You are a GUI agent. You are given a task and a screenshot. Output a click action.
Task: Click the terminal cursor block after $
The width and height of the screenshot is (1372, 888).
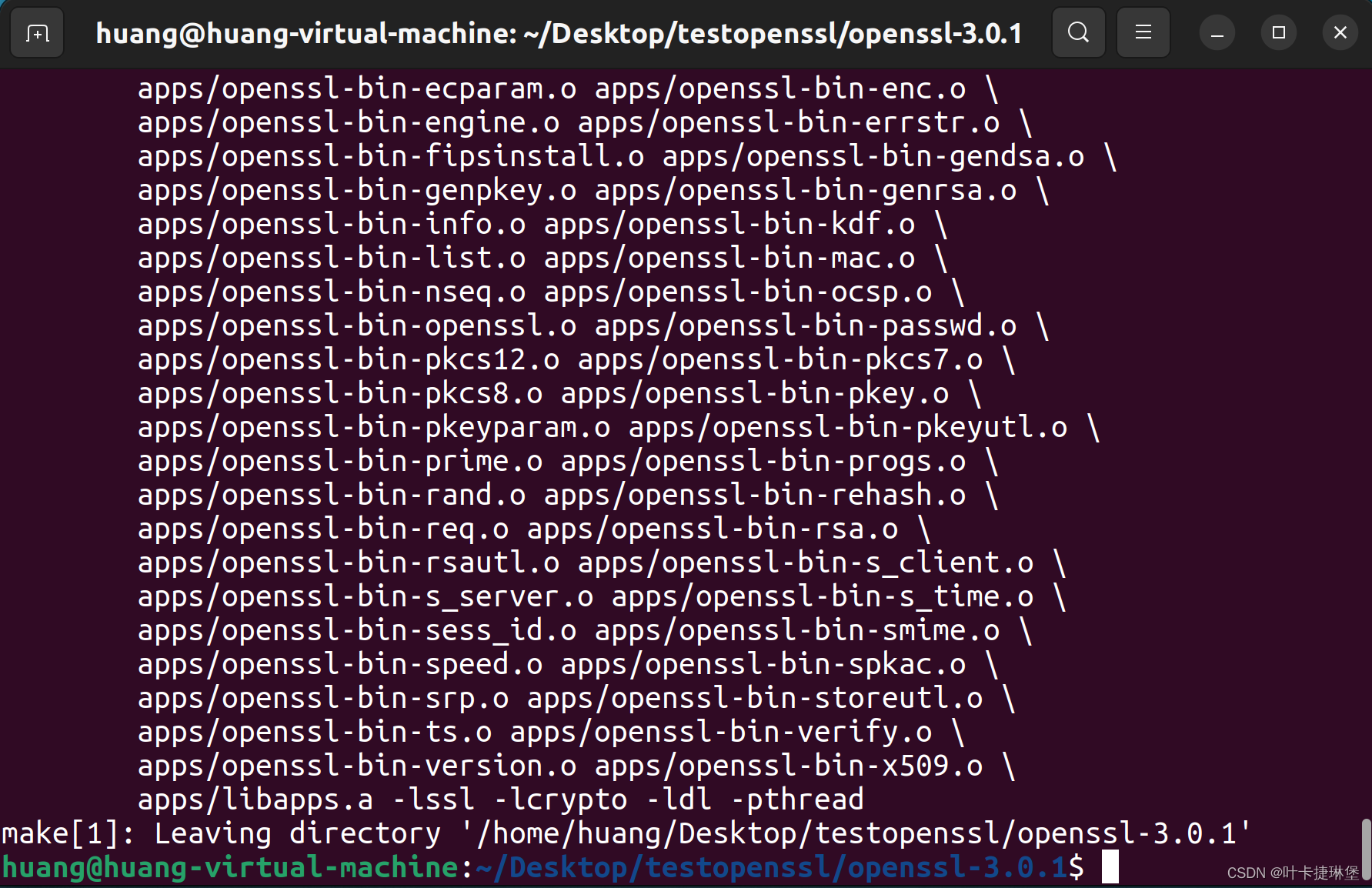click(1110, 867)
